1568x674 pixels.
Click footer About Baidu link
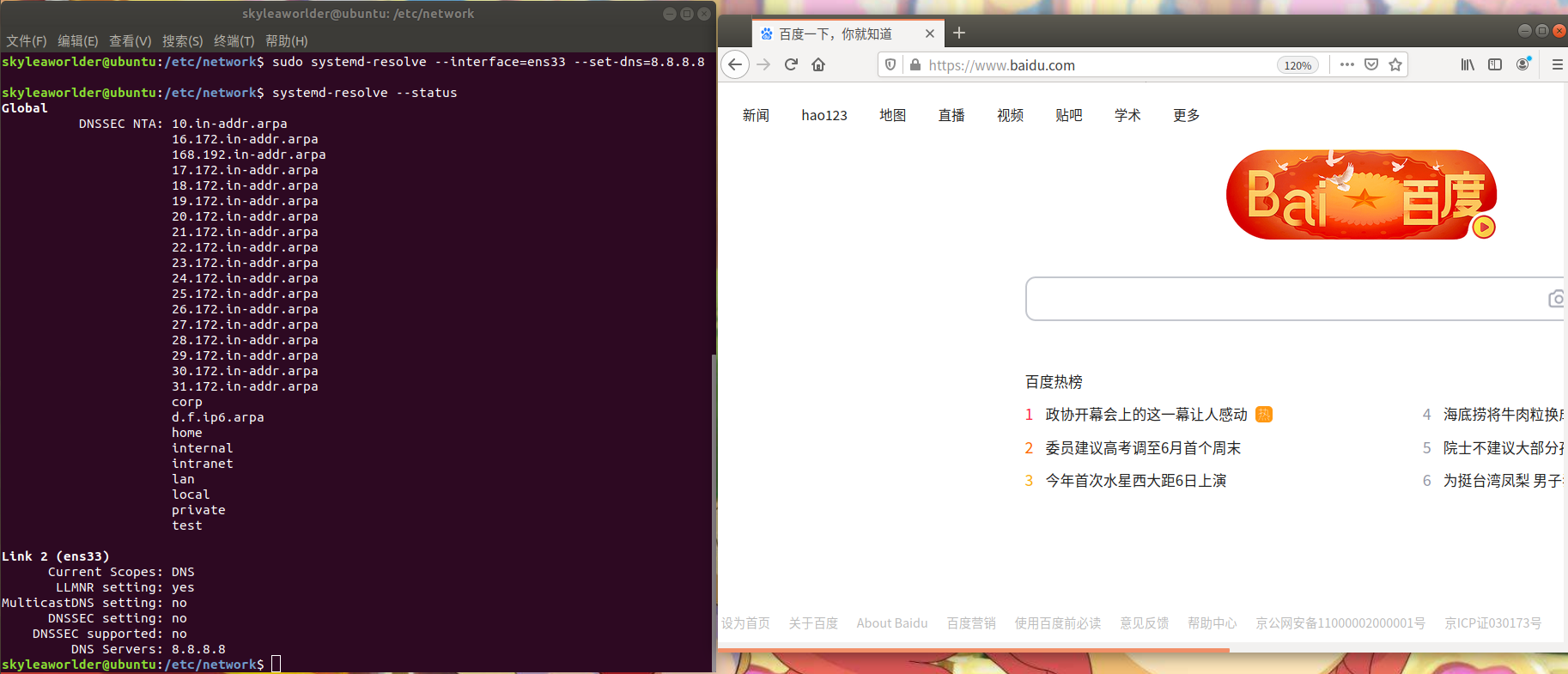point(892,623)
